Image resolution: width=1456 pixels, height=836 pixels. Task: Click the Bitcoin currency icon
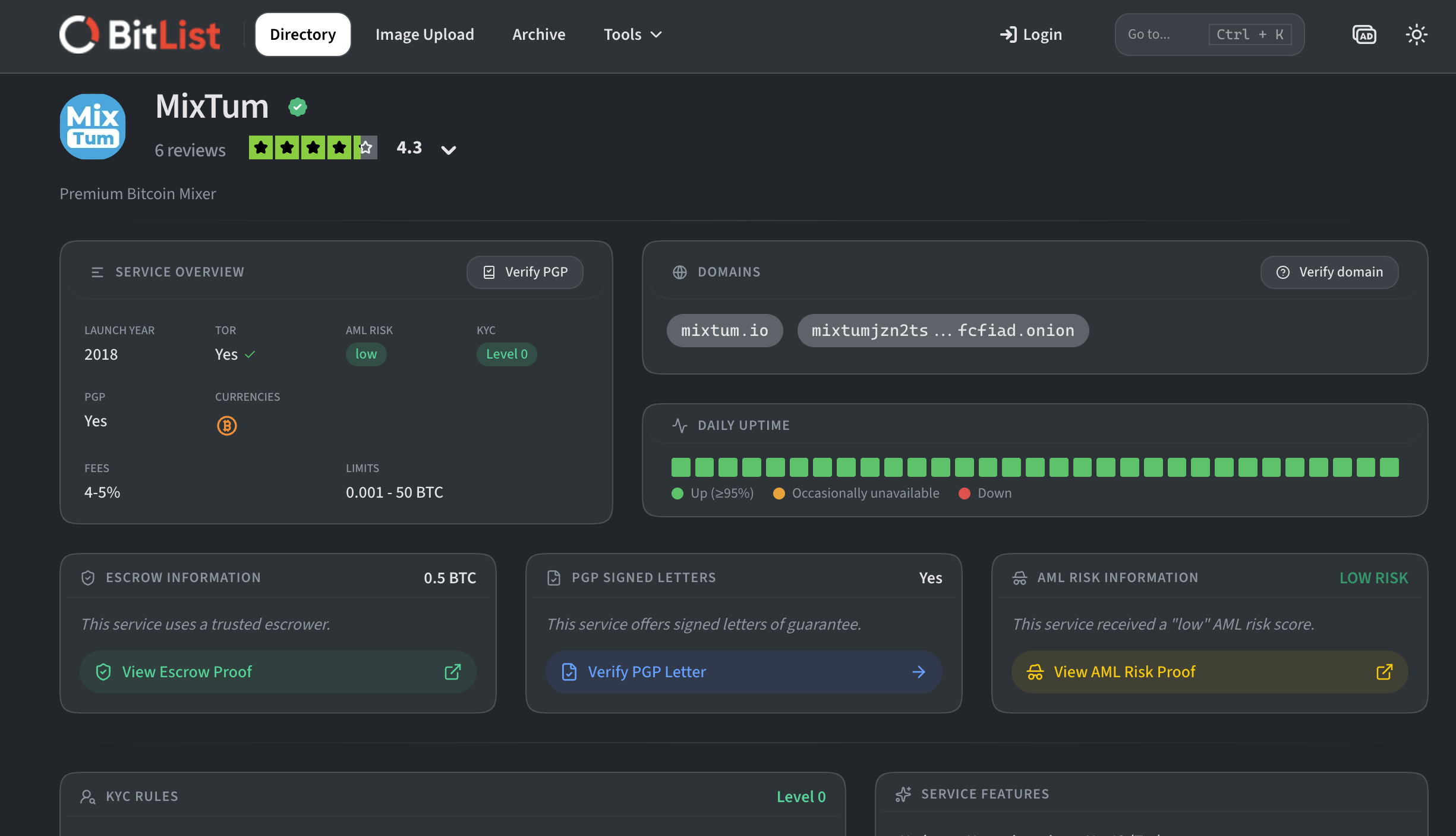(226, 426)
